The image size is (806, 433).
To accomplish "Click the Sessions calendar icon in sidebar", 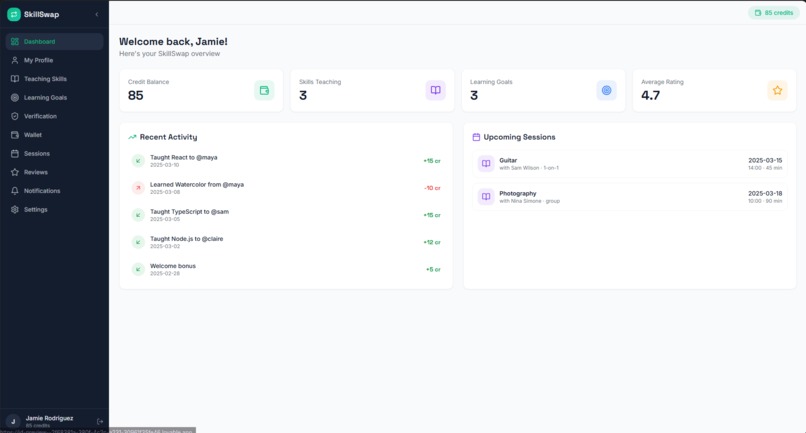I will (15, 154).
